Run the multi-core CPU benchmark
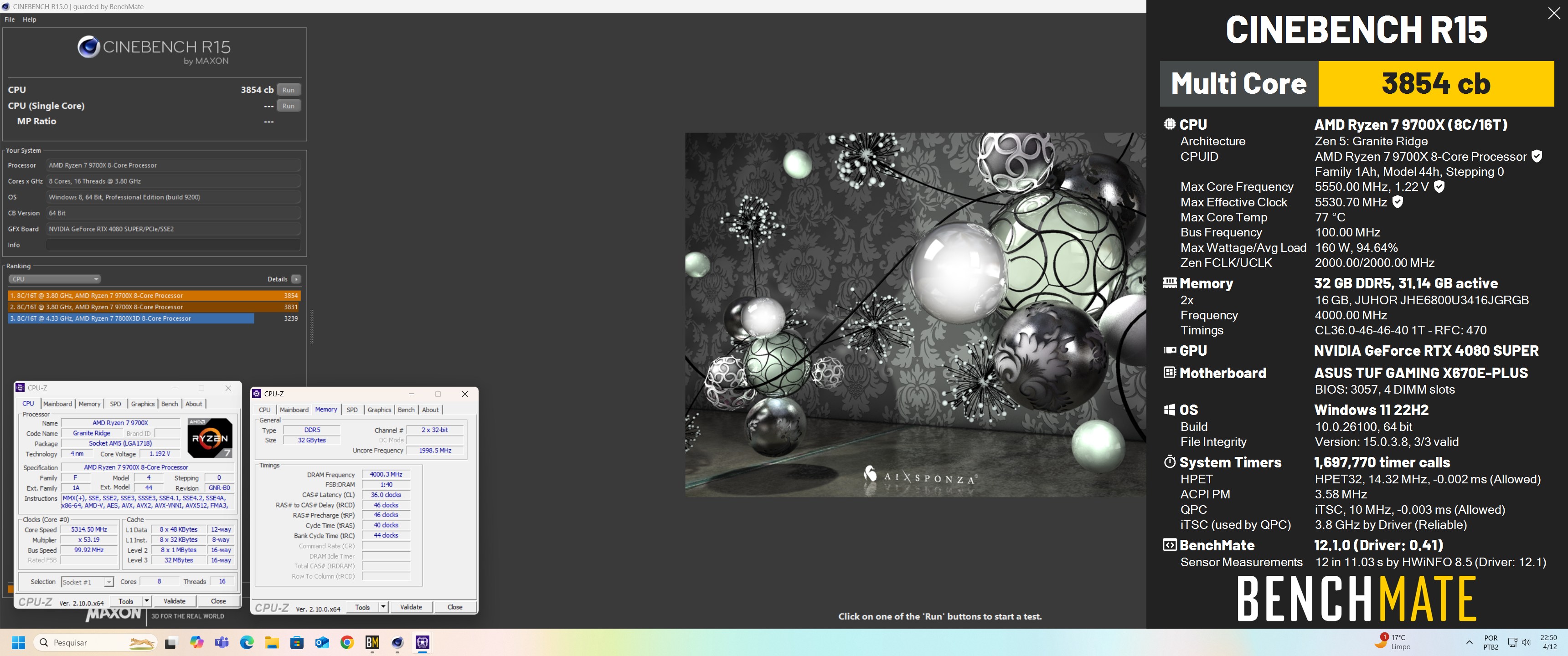Image resolution: width=1568 pixels, height=656 pixels. coord(289,90)
